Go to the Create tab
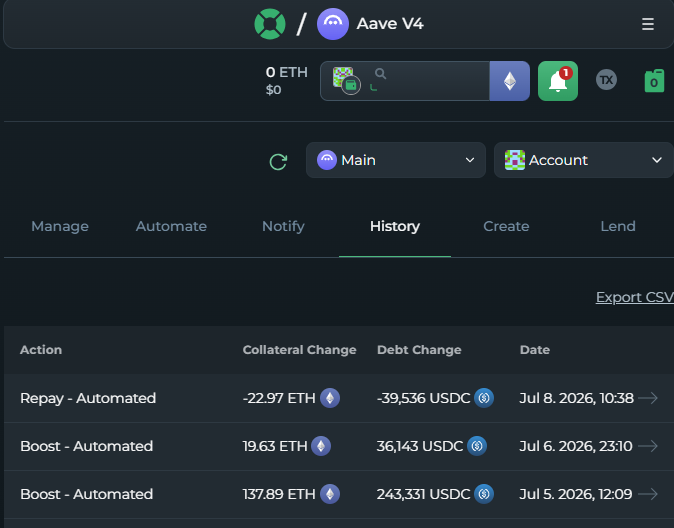Image resolution: width=674 pixels, height=528 pixels. [506, 227]
